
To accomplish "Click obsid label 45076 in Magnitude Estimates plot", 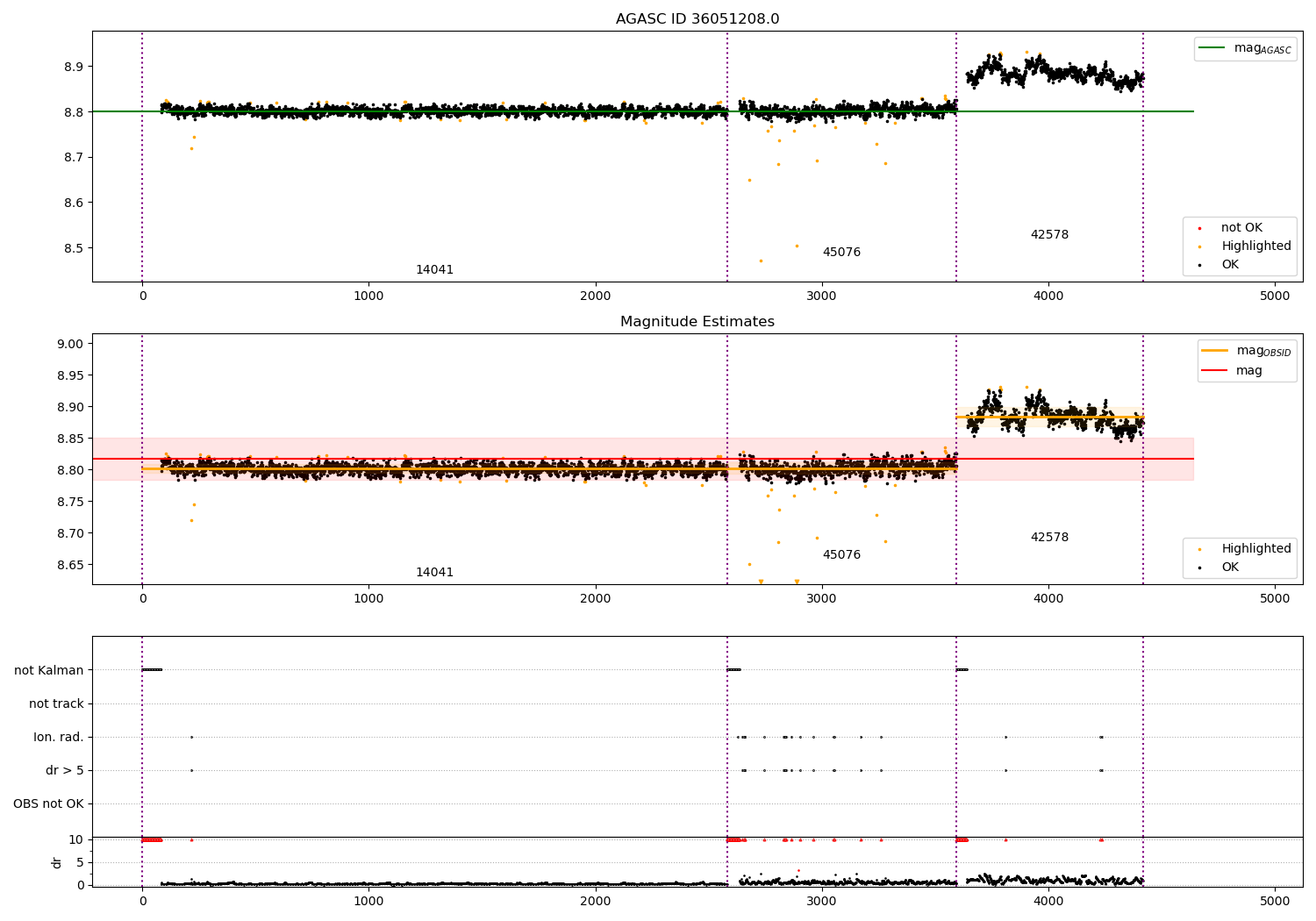I will [841, 555].
